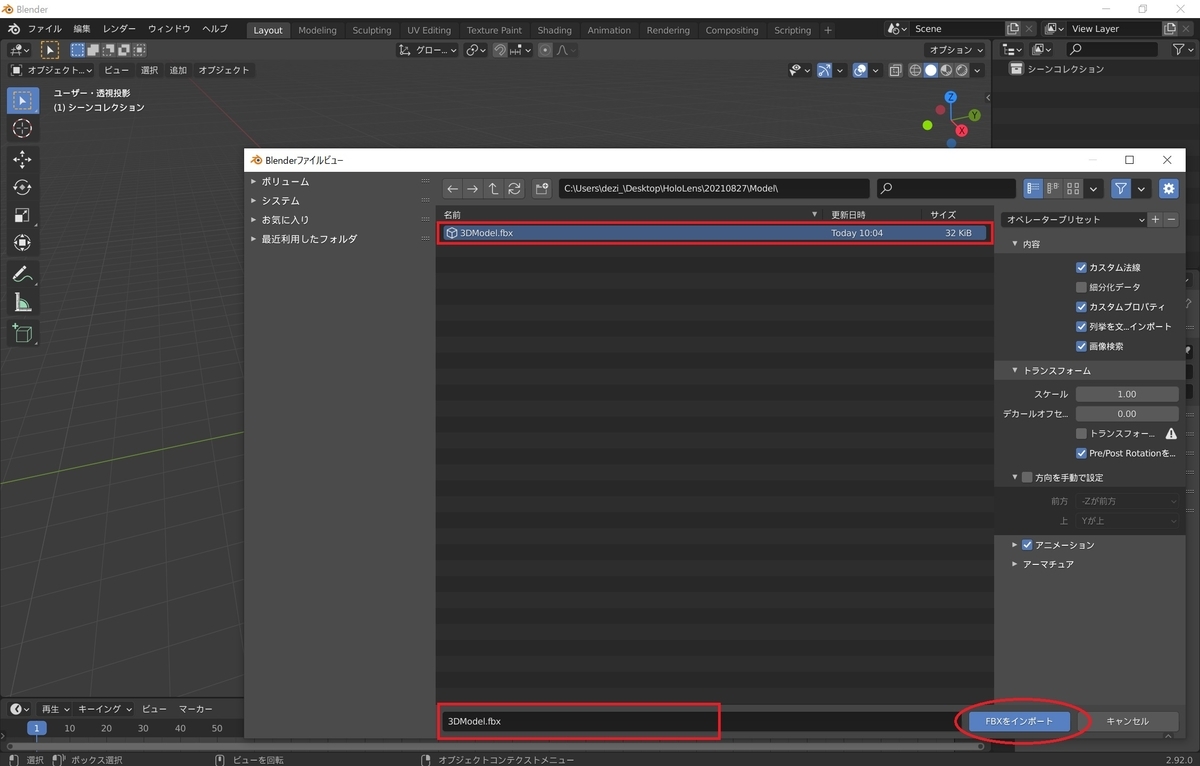The height and width of the screenshot is (766, 1200).
Task: Switch to UV Editing workspace tab
Action: click(x=429, y=30)
